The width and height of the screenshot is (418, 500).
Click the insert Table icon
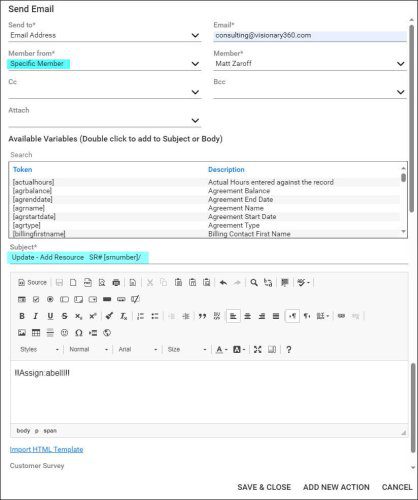tap(36, 333)
